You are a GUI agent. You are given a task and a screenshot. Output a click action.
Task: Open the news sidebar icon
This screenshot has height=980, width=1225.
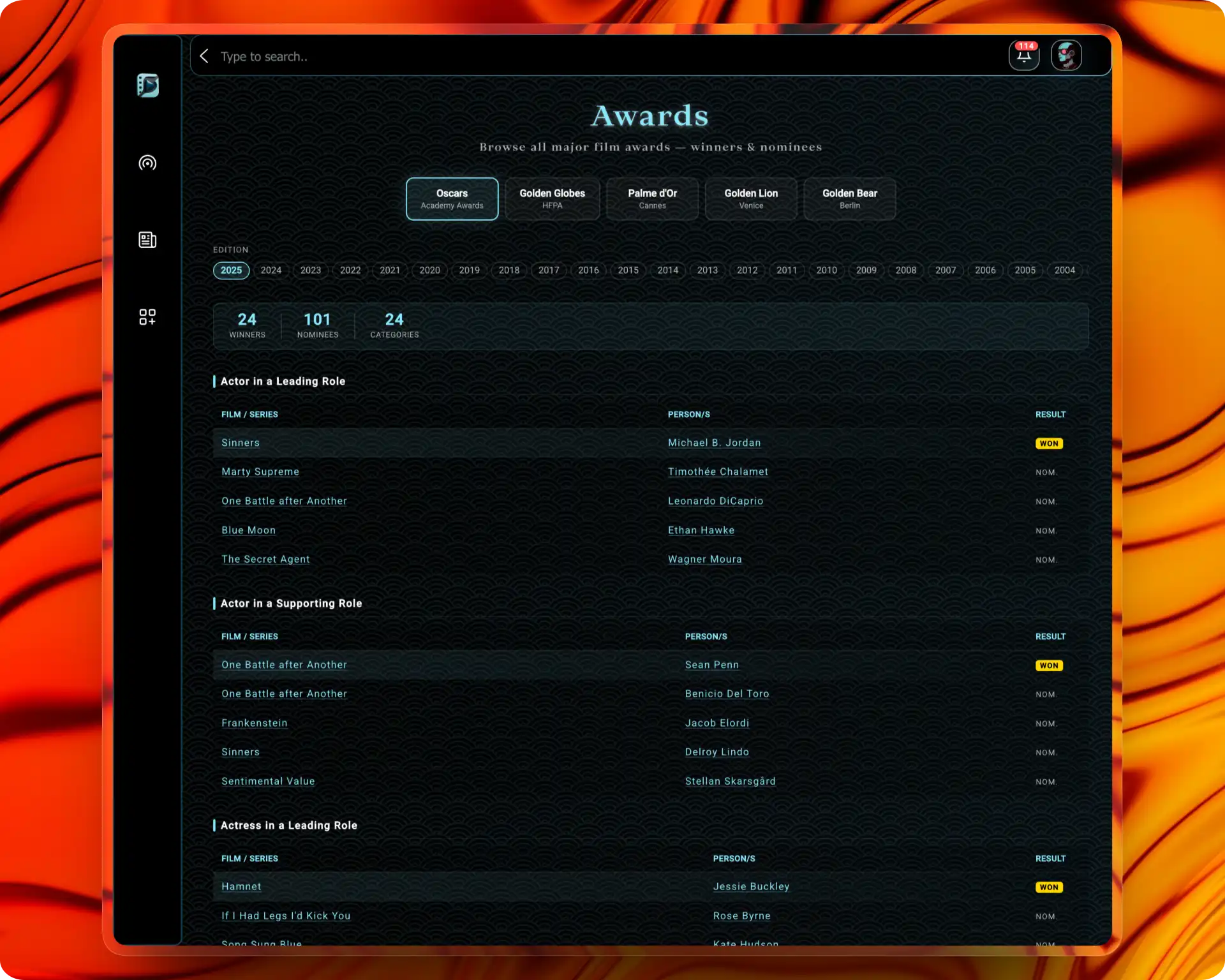147,240
